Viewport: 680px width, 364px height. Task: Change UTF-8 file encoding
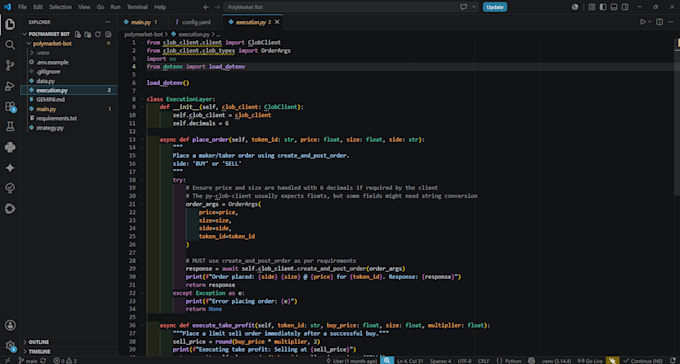pyautogui.click(x=464, y=361)
